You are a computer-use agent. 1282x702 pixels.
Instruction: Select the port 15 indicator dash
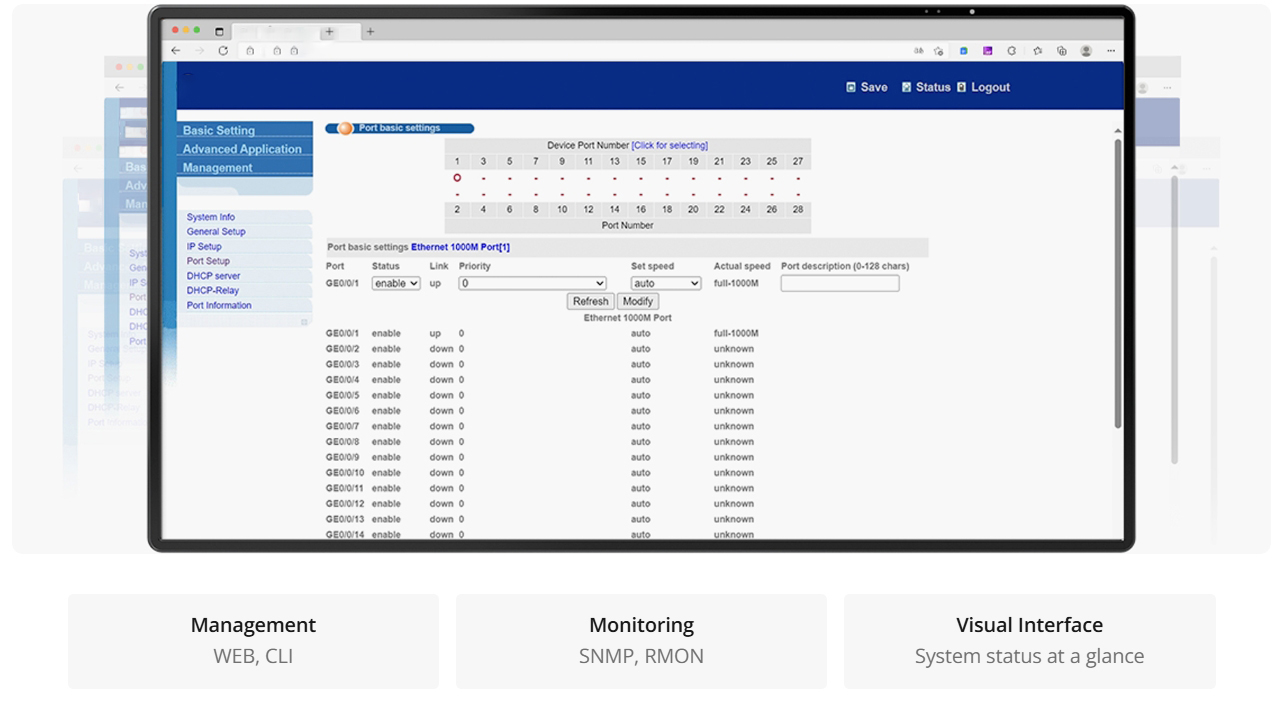pyautogui.click(x=641, y=179)
